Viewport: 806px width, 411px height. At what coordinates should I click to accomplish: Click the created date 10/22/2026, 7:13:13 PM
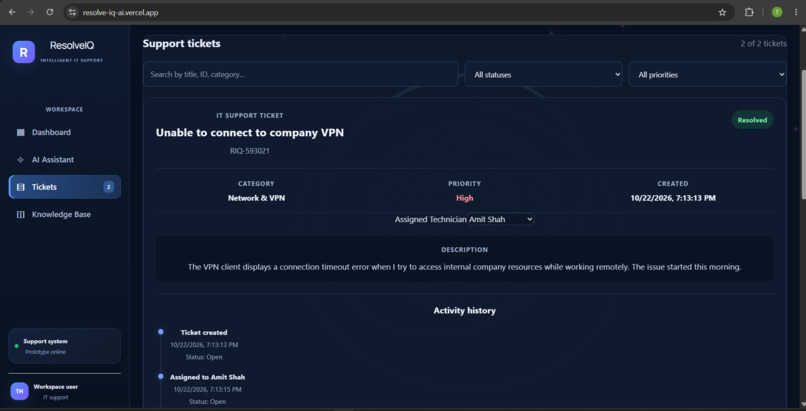673,198
